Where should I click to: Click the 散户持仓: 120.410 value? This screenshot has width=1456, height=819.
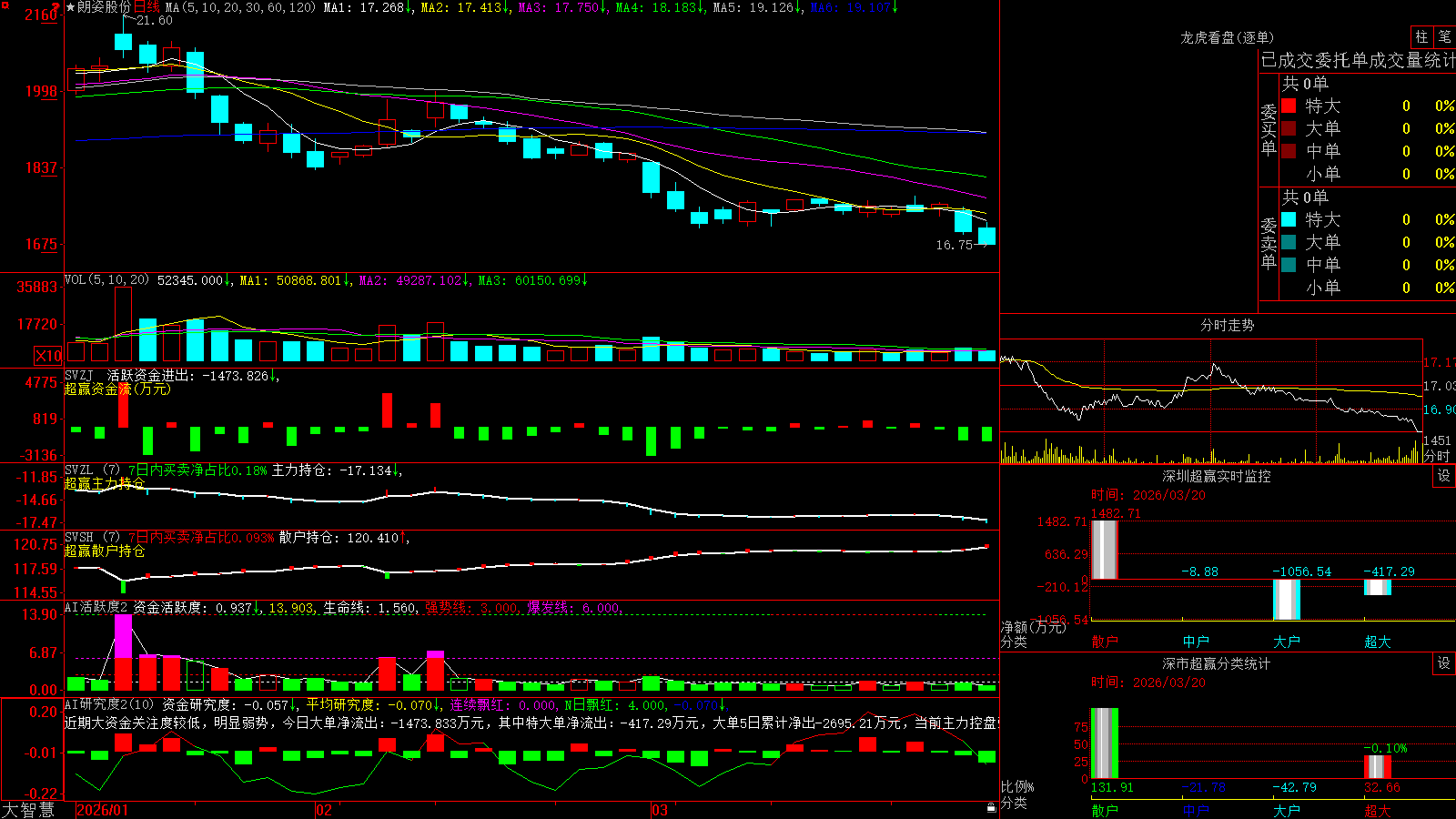point(344,538)
